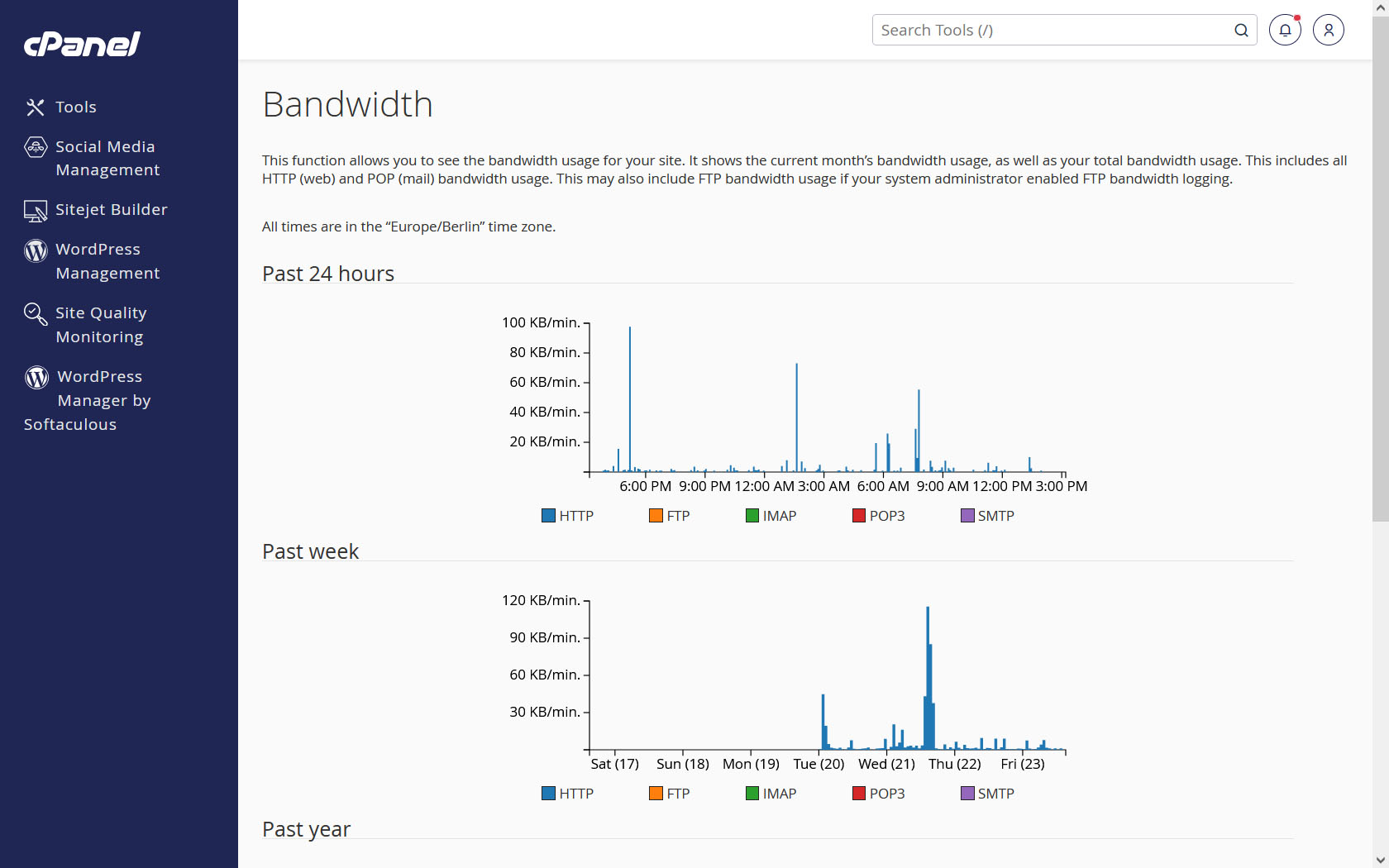The height and width of the screenshot is (868, 1389).
Task: Open Tools from the sidebar
Action: (x=76, y=107)
